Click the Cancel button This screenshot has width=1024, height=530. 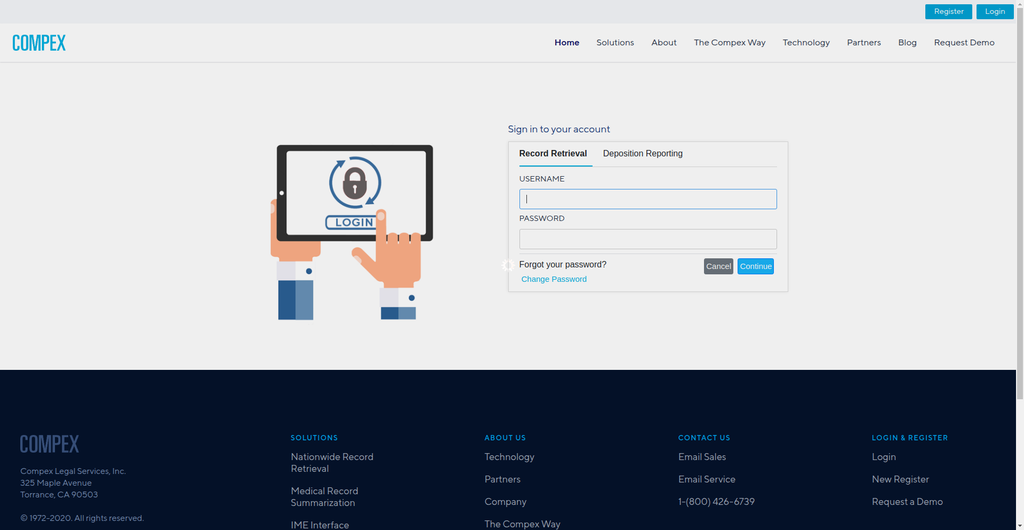(718, 266)
